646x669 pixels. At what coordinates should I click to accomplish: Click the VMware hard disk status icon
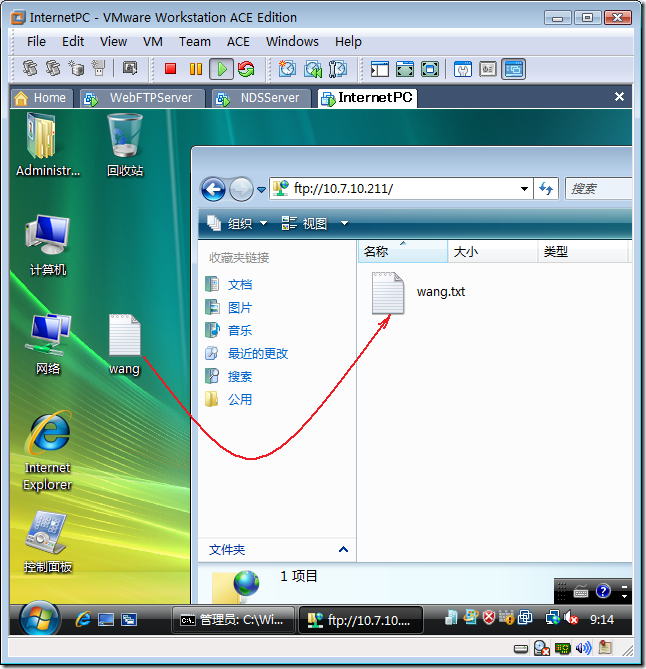pyautogui.click(x=521, y=649)
